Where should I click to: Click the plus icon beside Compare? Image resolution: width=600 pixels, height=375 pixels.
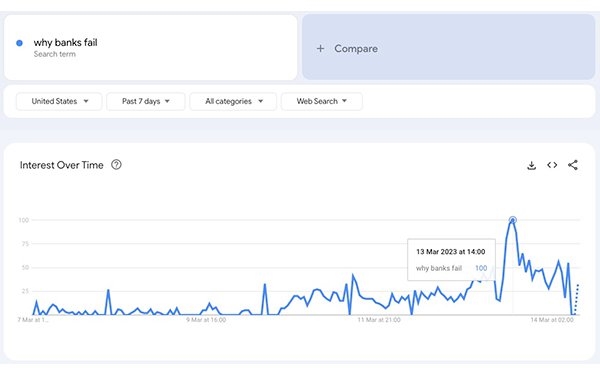(x=321, y=49)
